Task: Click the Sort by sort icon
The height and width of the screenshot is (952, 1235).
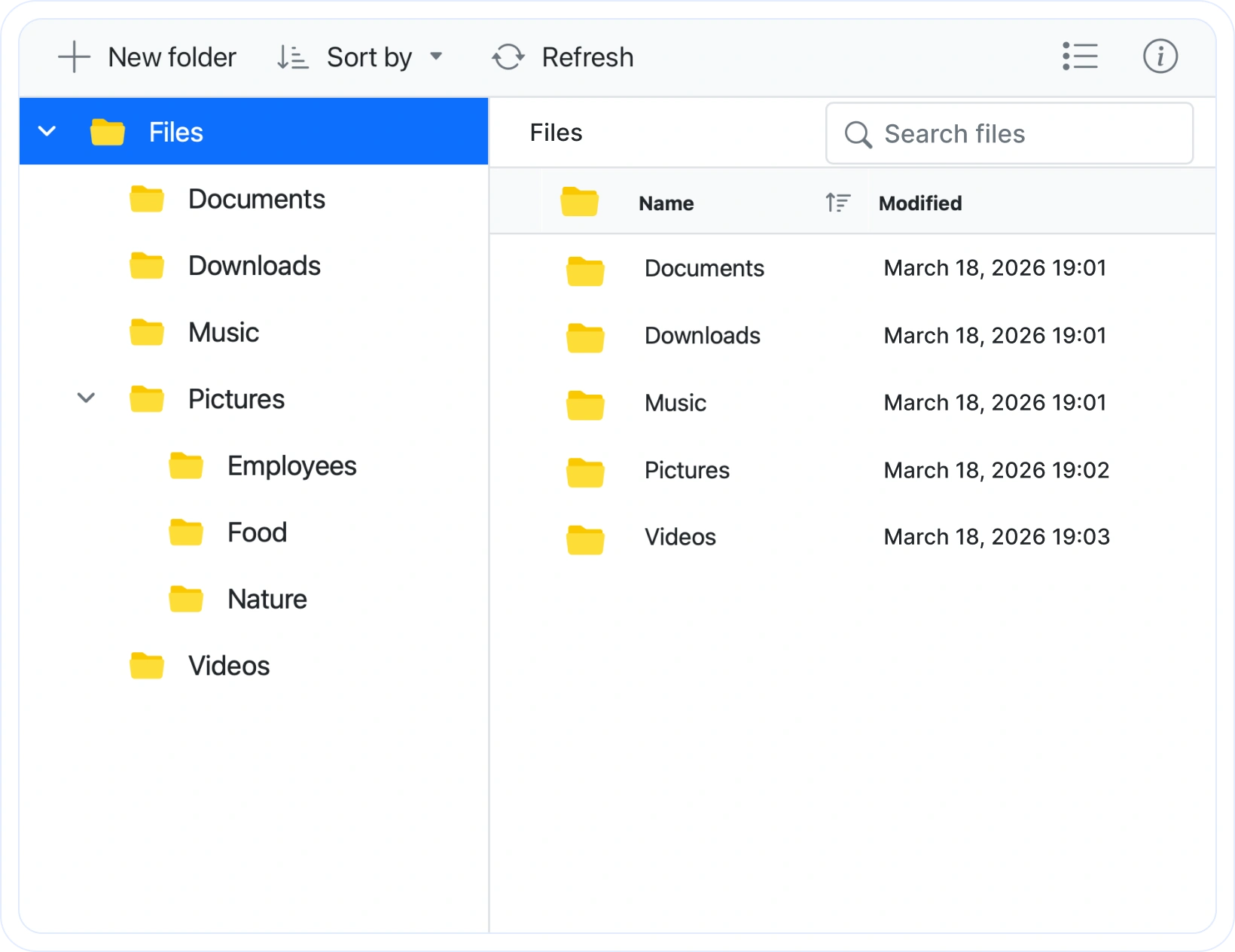Action: [x=292, y=57]
